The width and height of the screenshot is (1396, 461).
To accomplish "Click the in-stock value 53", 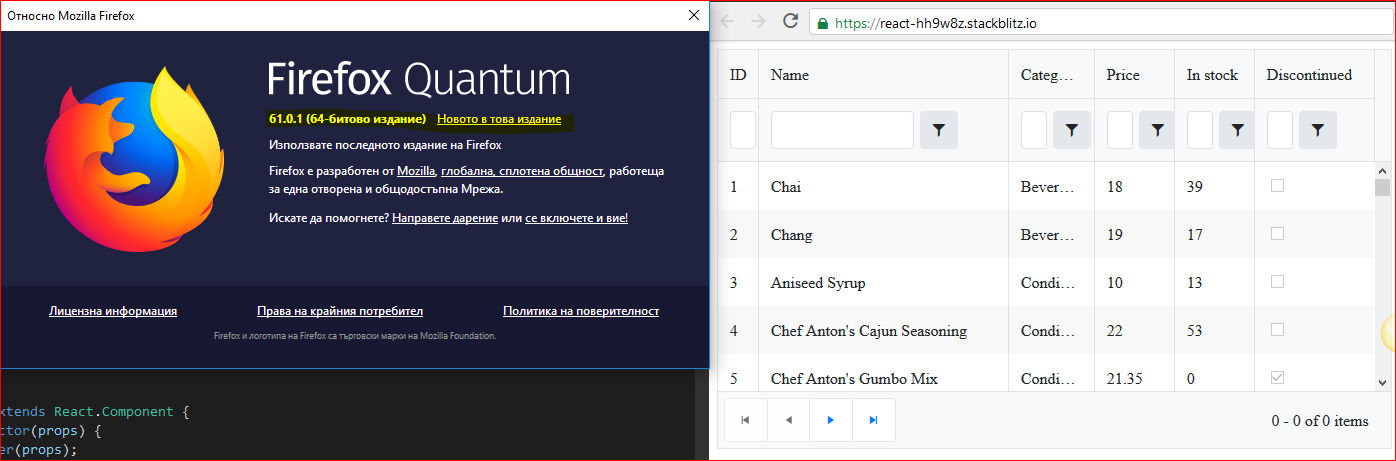I will point(1195,330).
